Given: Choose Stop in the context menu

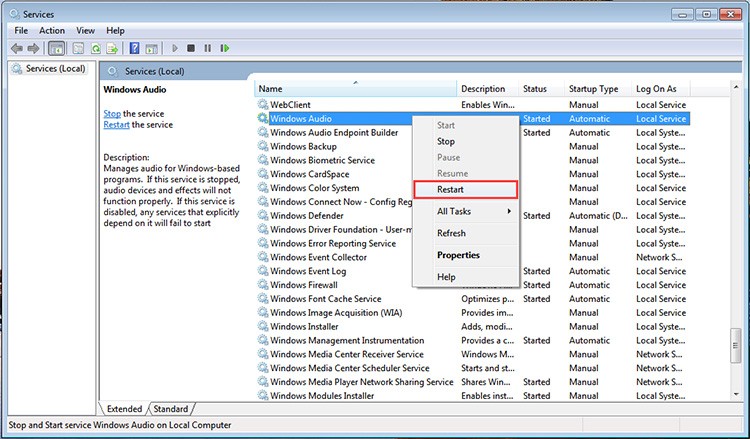Looking at the screenshot, I should 465,142.
